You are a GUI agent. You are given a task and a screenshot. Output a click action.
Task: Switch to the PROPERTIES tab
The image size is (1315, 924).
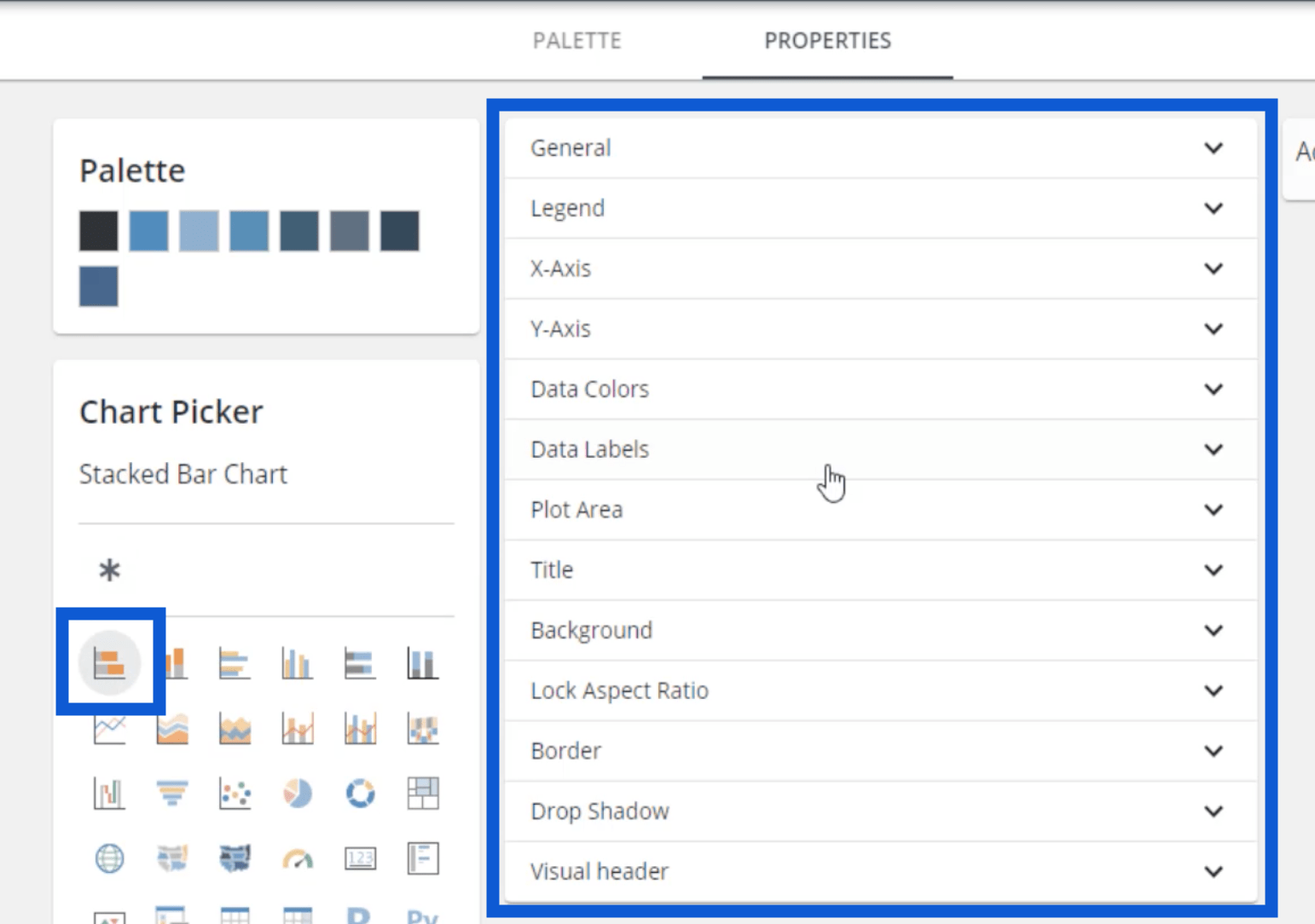pyautogui.click(x=827, y=41)
